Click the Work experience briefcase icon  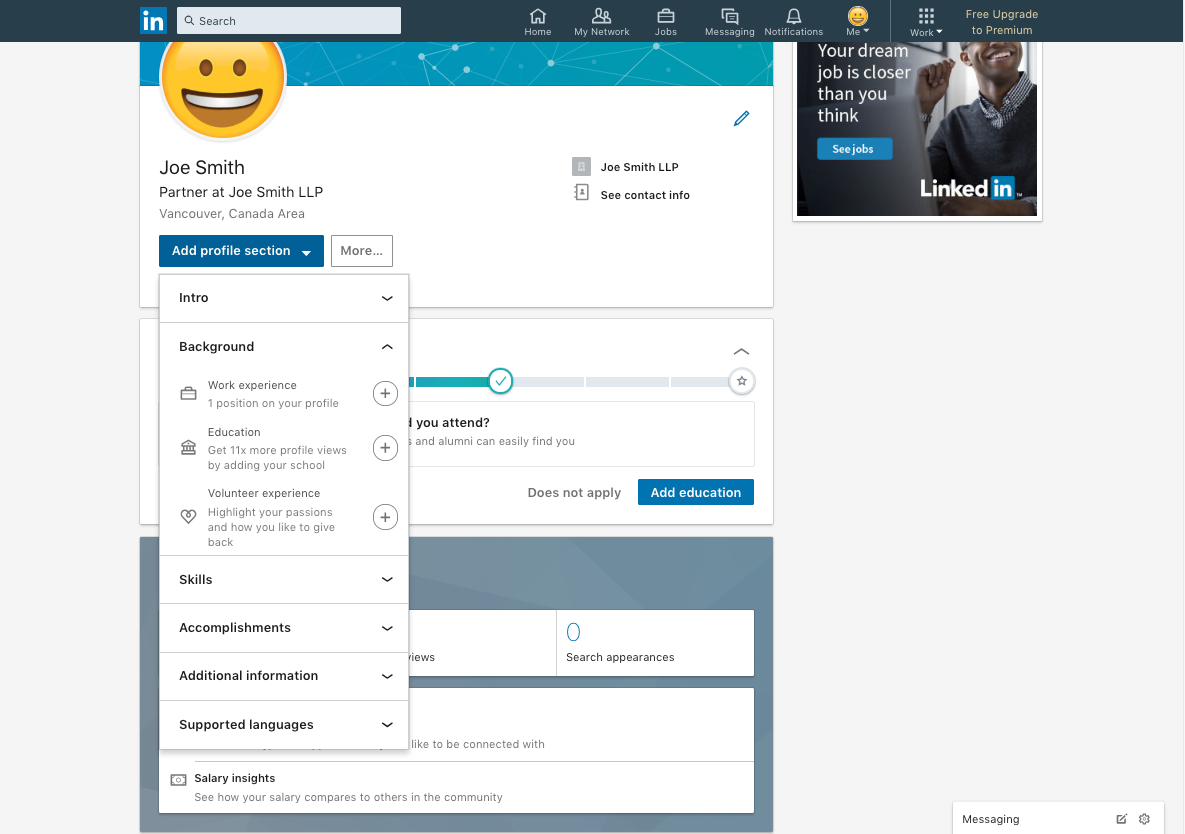point(188,394)
